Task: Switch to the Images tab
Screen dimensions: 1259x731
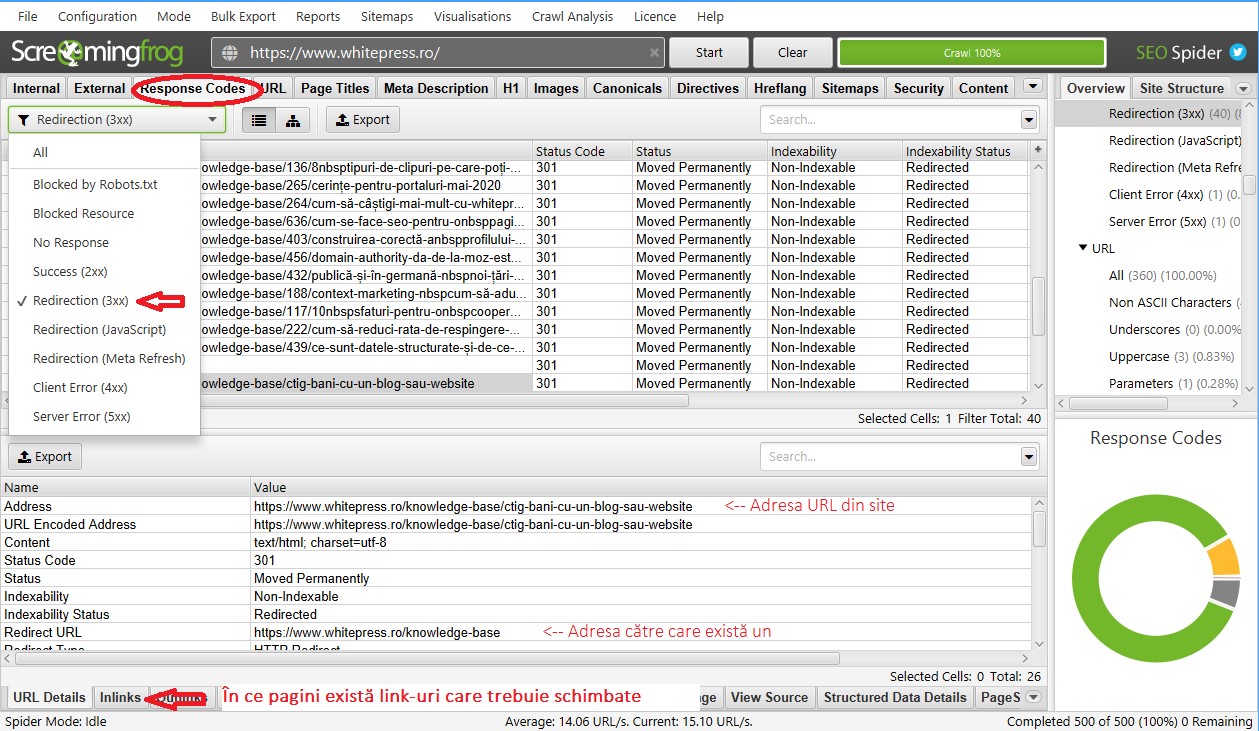Action: coord(556,88)
